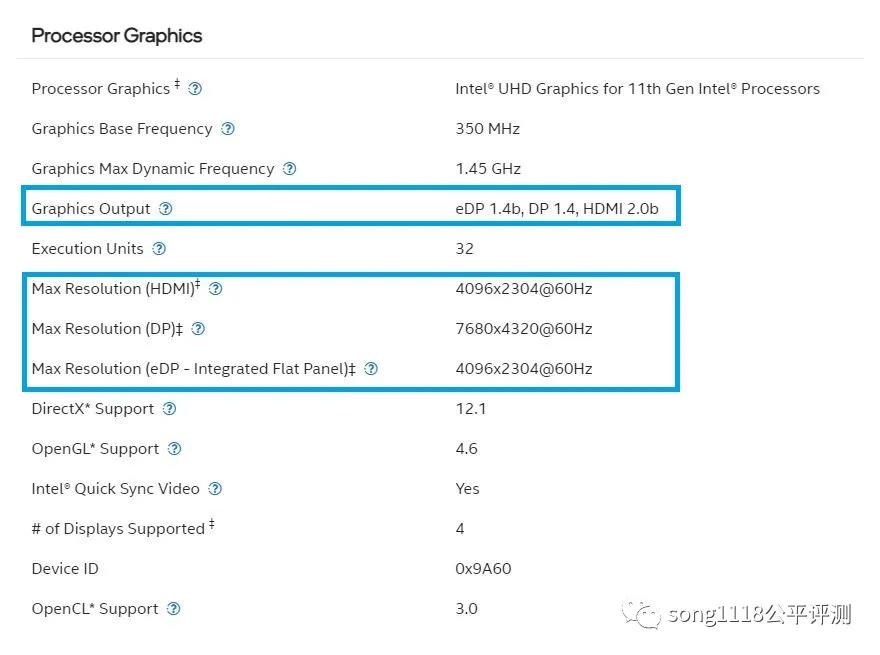Click the 7680x4320@60Hz resolution value
The image size is (880, 655).
click(524, 329)
